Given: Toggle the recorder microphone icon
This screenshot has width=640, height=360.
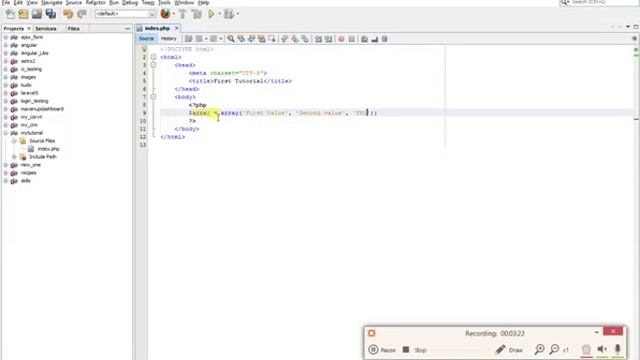Looking at the screenshot, I should (618, 349).
